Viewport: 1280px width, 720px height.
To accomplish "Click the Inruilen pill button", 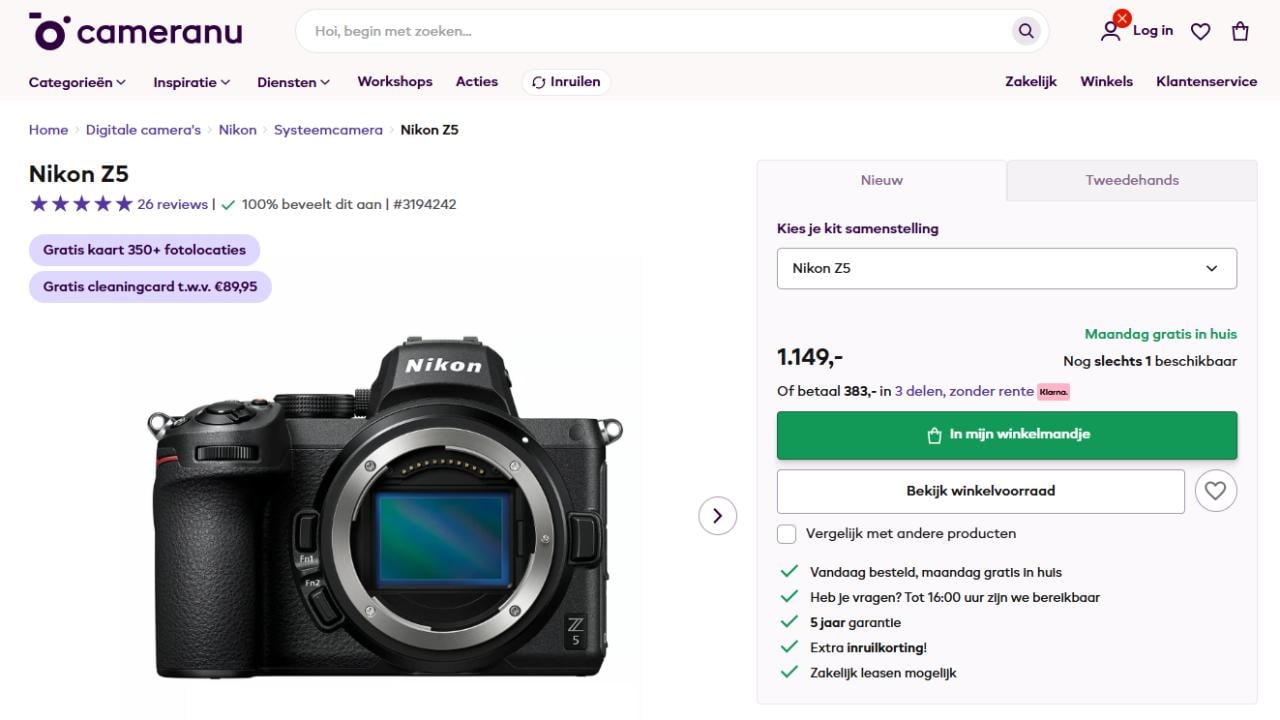I will point(566,82).
